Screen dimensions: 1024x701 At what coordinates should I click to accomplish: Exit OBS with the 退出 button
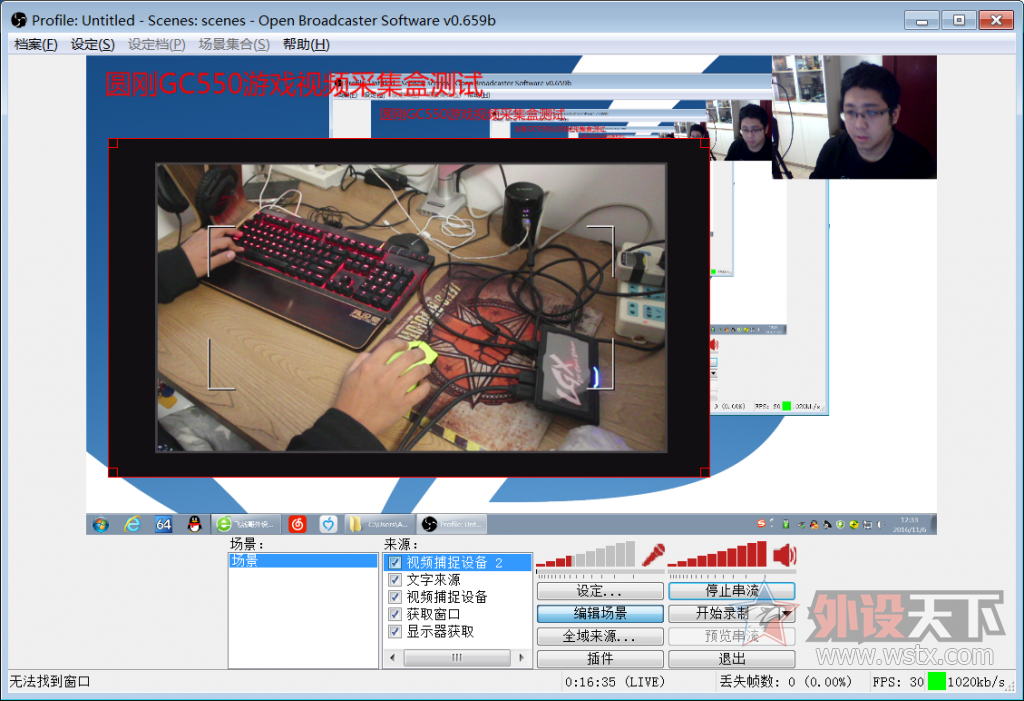click(x=731, y=659)
